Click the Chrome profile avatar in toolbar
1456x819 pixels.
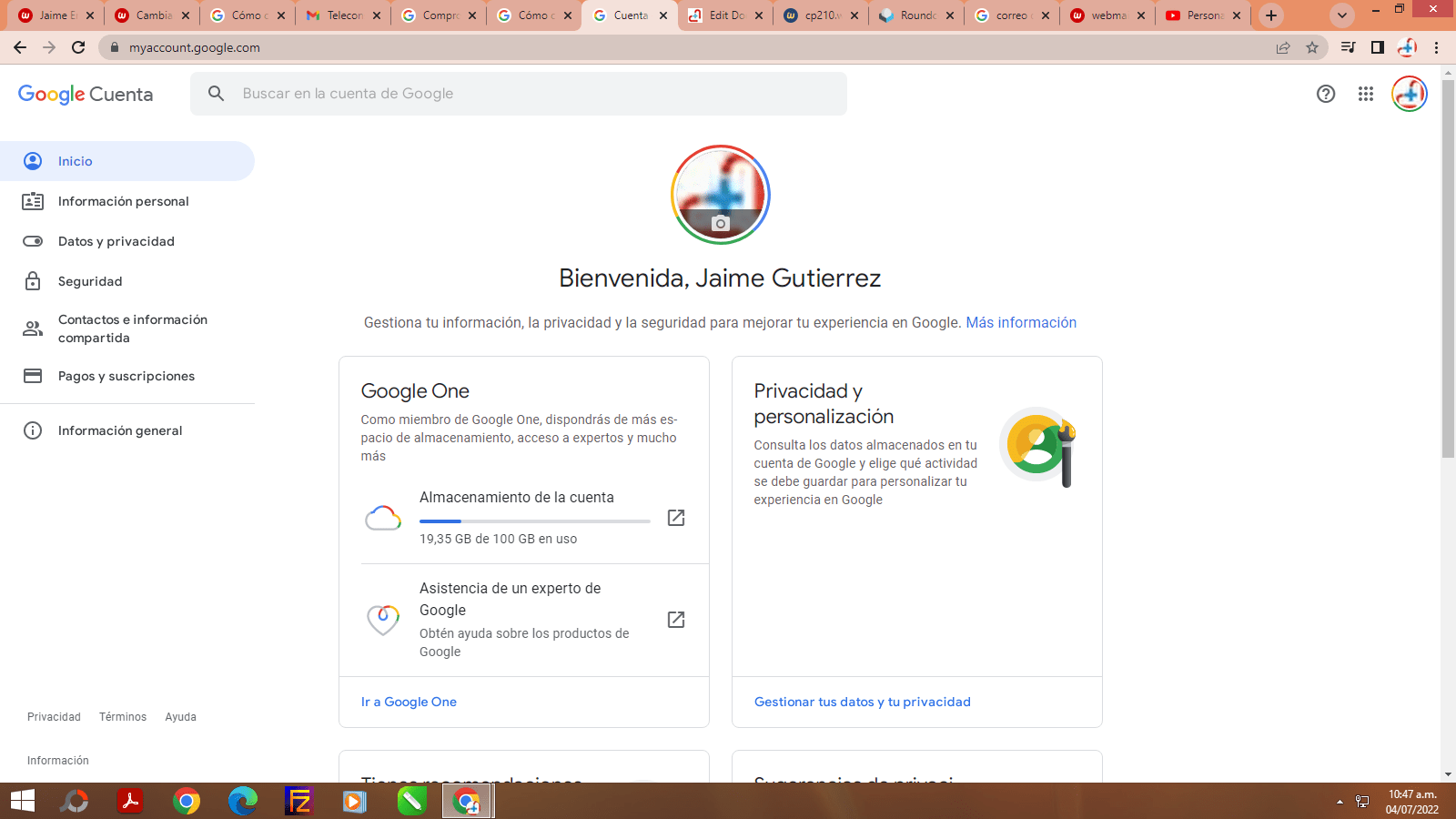click(1408, 47)
